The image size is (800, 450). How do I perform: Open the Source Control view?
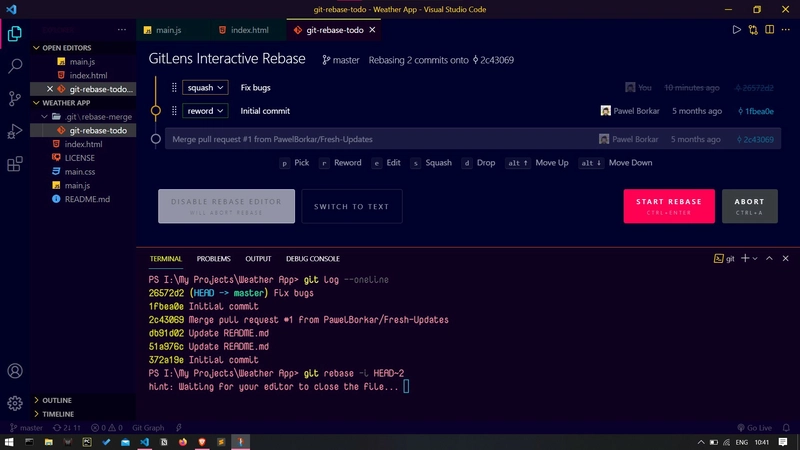click(x=15, y=98)
